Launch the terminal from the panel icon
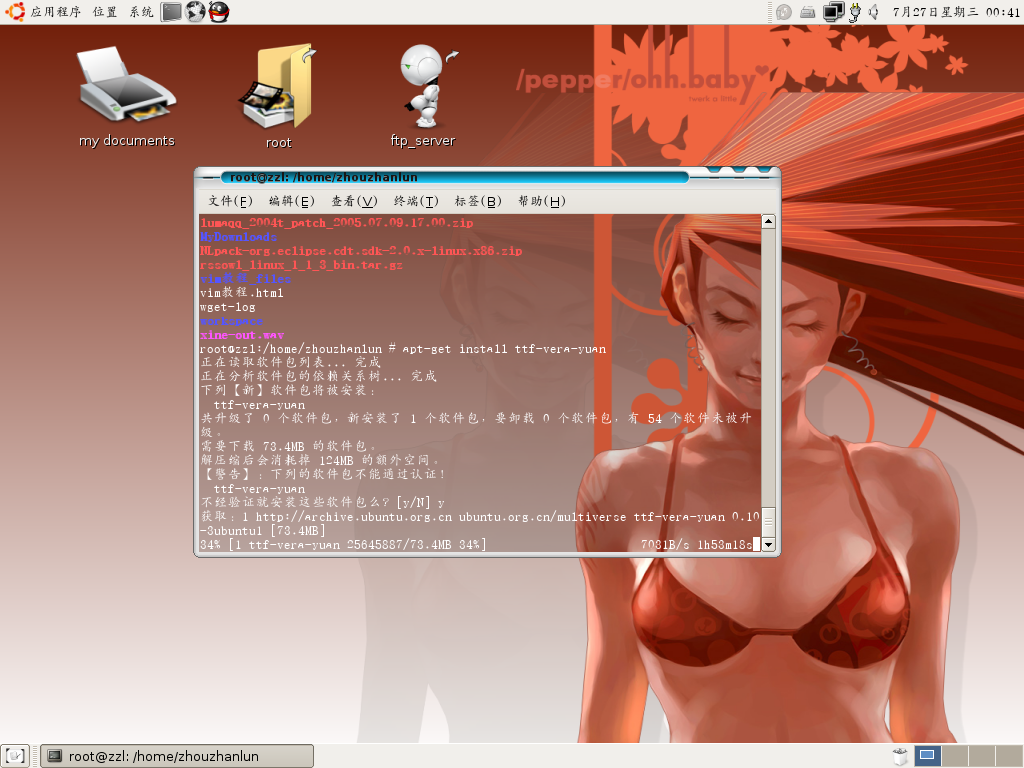1024x768 pixels. tap(171, 12)
